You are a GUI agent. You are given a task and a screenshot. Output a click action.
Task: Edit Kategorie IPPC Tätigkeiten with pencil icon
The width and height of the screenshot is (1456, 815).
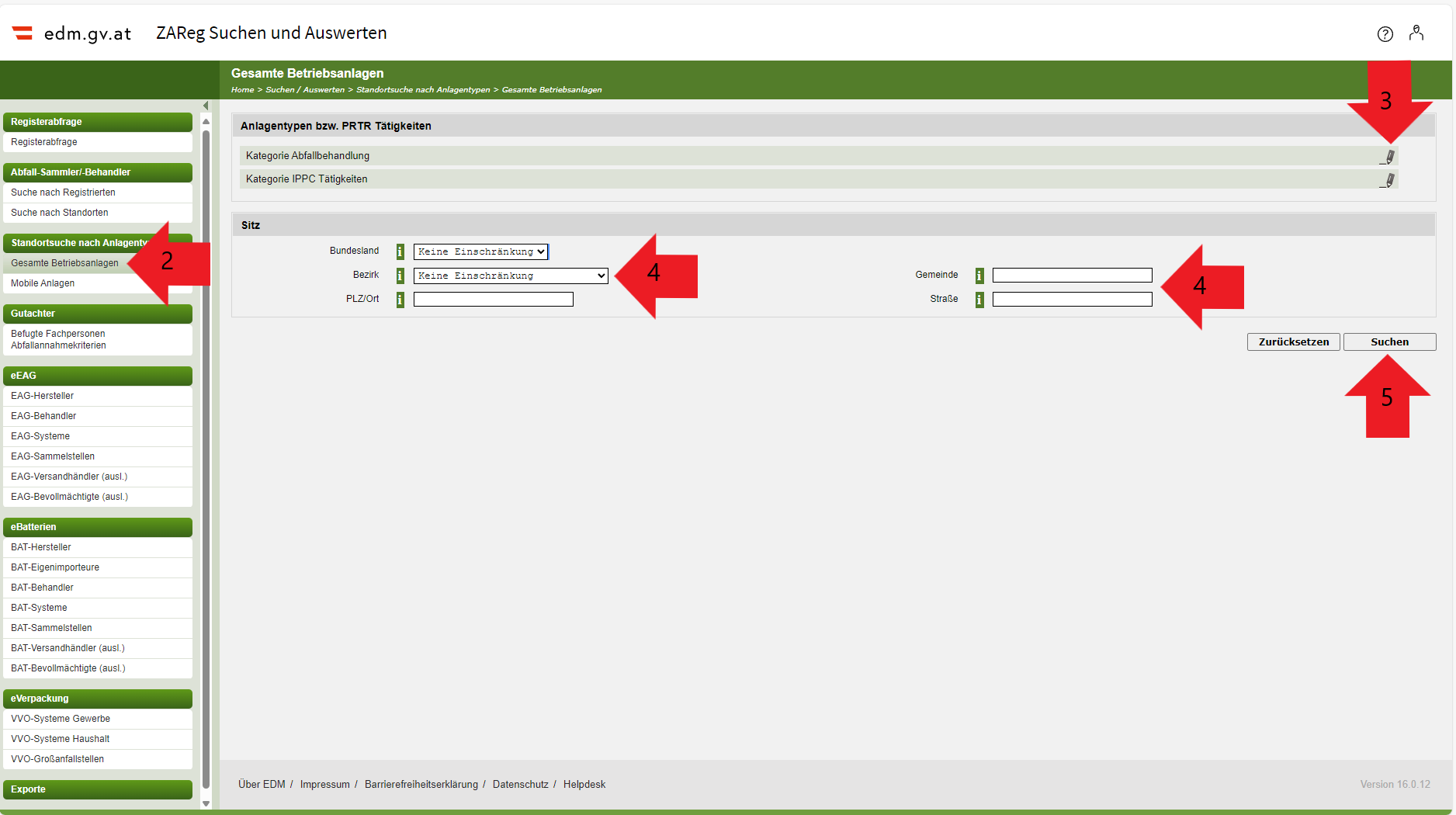click(1388, 180)
